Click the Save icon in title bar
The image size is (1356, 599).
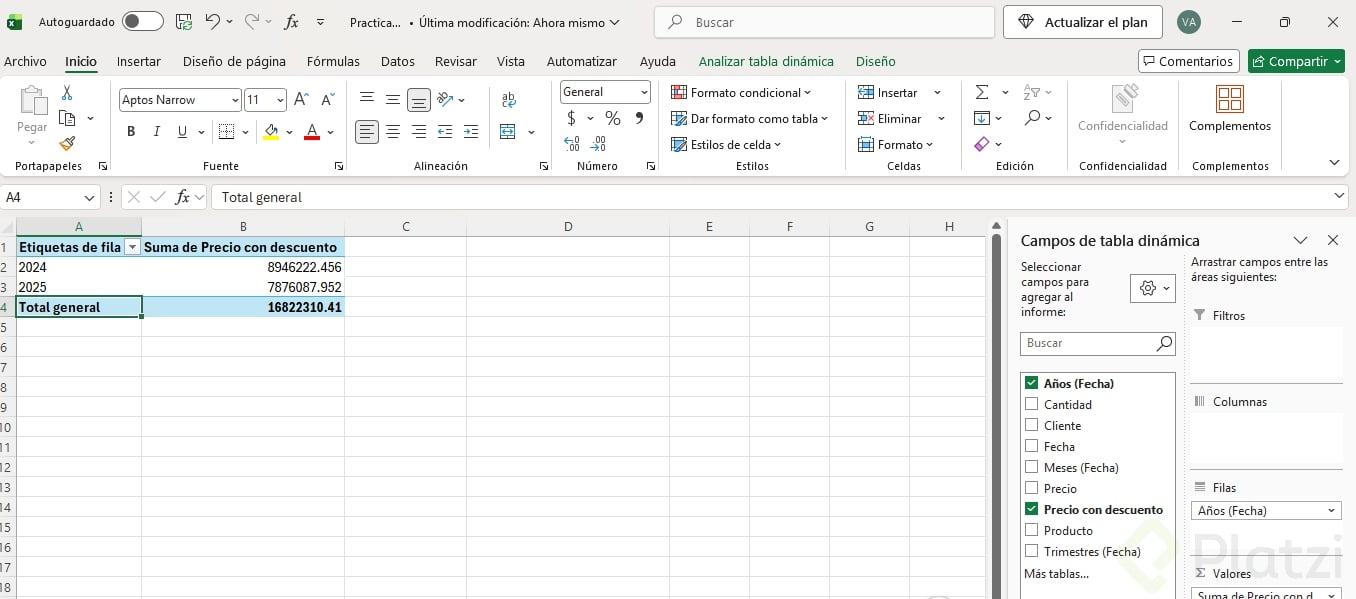(184, 22)
